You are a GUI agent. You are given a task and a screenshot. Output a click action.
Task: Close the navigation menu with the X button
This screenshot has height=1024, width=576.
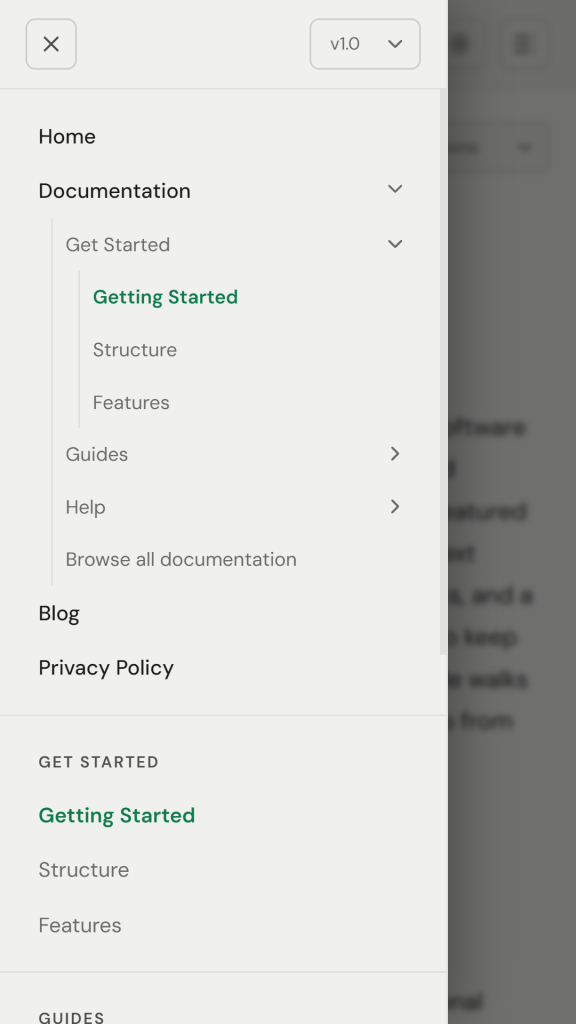pos(51,44)
